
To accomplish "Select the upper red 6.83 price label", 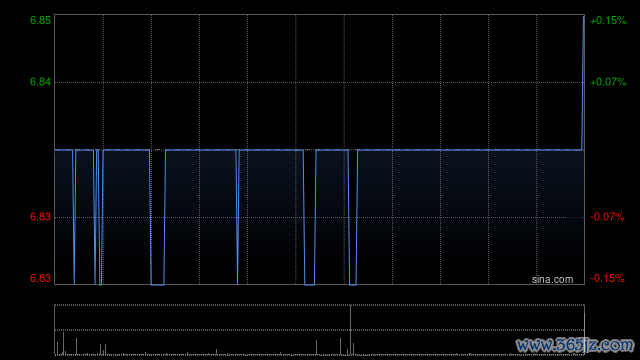I will pyautogui.click(x=40, y=217).
